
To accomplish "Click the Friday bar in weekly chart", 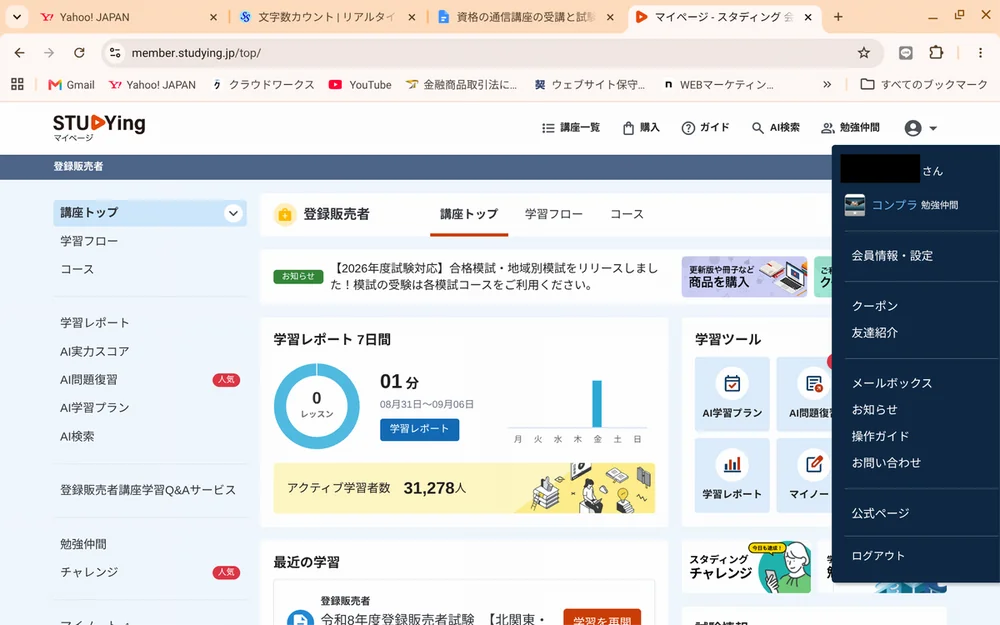I will pyautogui.click(x=597, y=404).
